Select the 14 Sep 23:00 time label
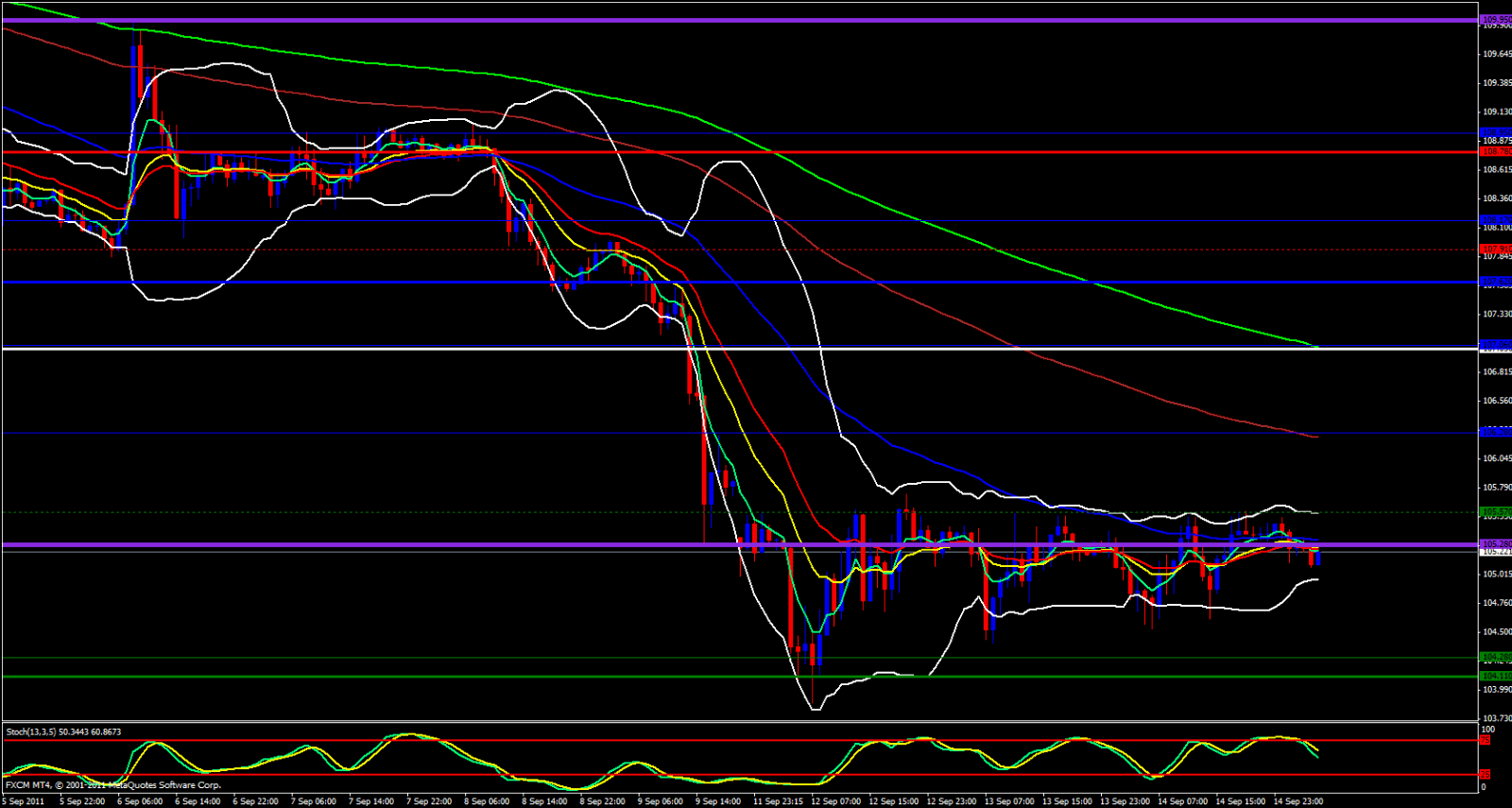Viewport: 1512px width, 808px height. (1298, 801)
